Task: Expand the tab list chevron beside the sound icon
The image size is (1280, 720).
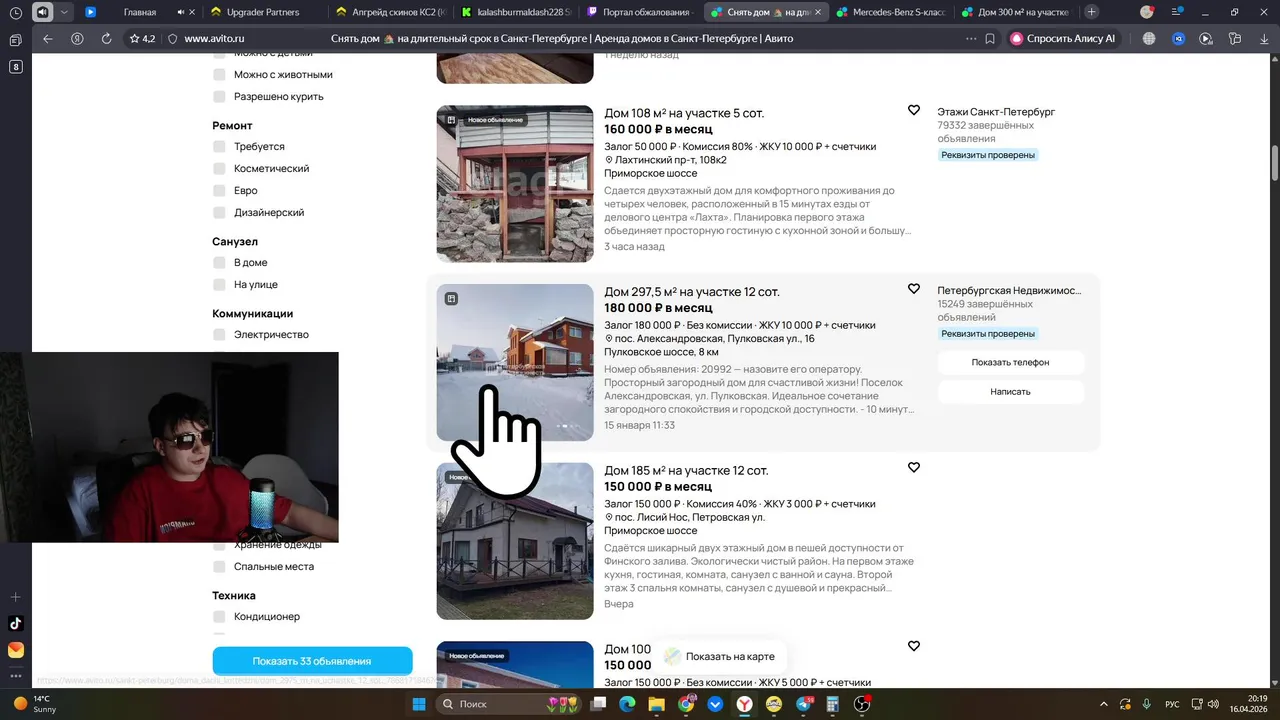Action: pos(64,12)
